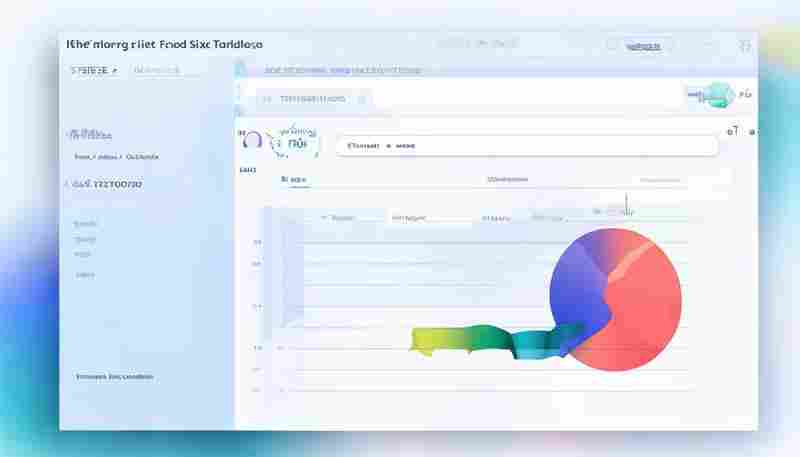Click the tag chip inside the top search bar

pyautogui.click(x=314, y=99)
